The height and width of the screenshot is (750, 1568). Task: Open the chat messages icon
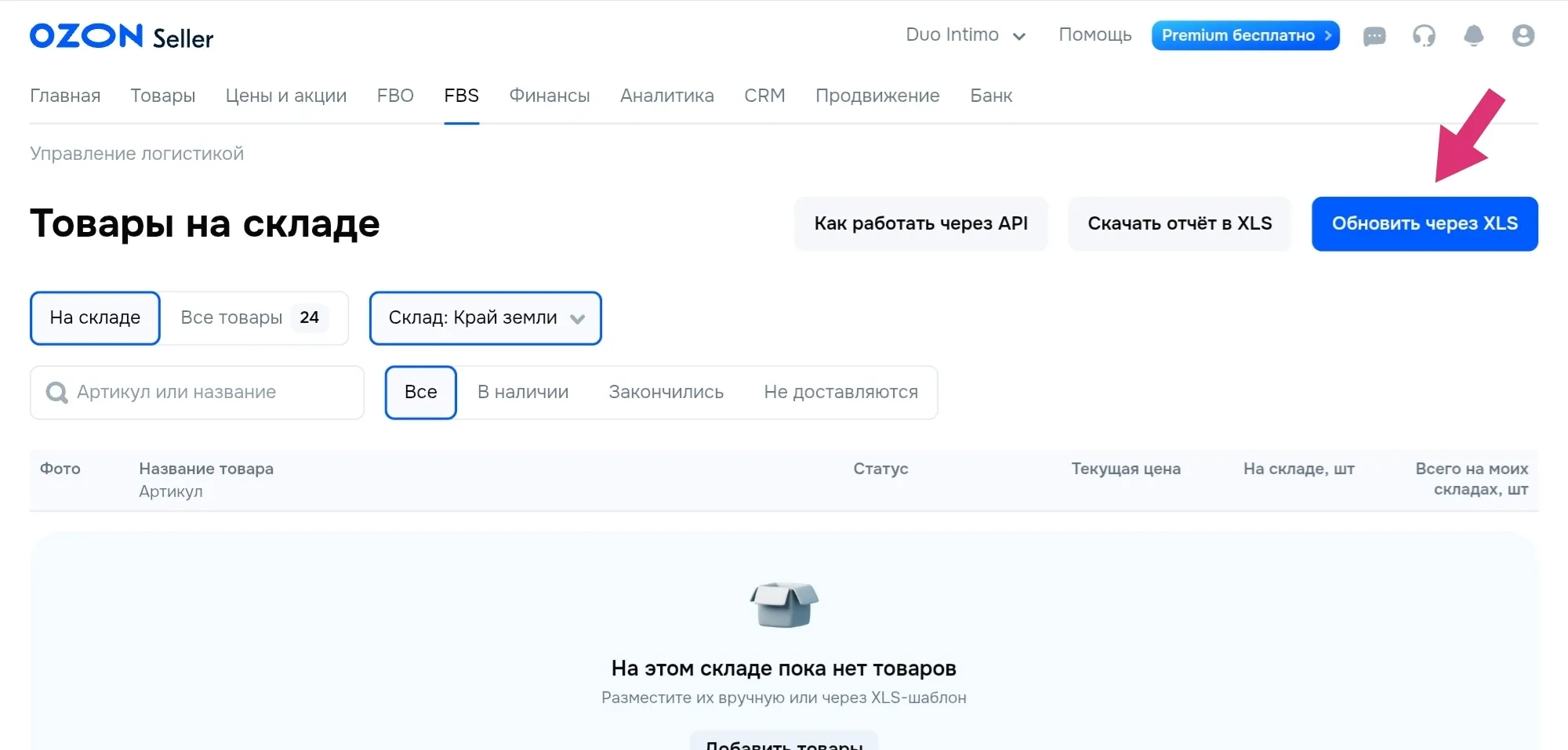(1374, 36)
